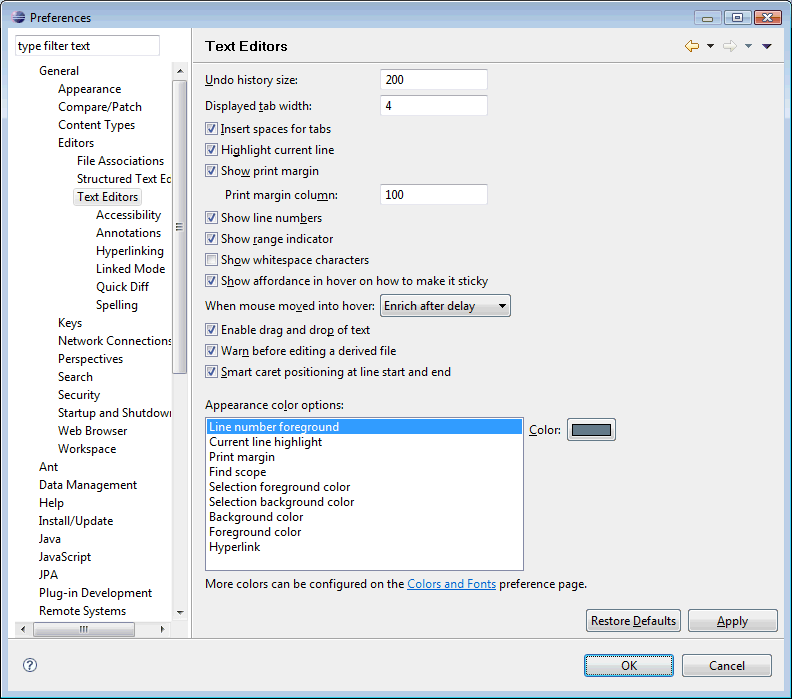This screenshot has width=792, height=699.
Task: Click the Undo history size field
Action: pyautogui.click(x=434, y=80)
